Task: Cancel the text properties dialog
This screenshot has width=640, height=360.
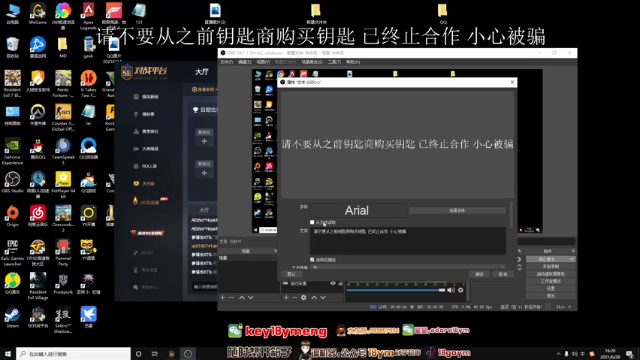Action: pos(503,274)
